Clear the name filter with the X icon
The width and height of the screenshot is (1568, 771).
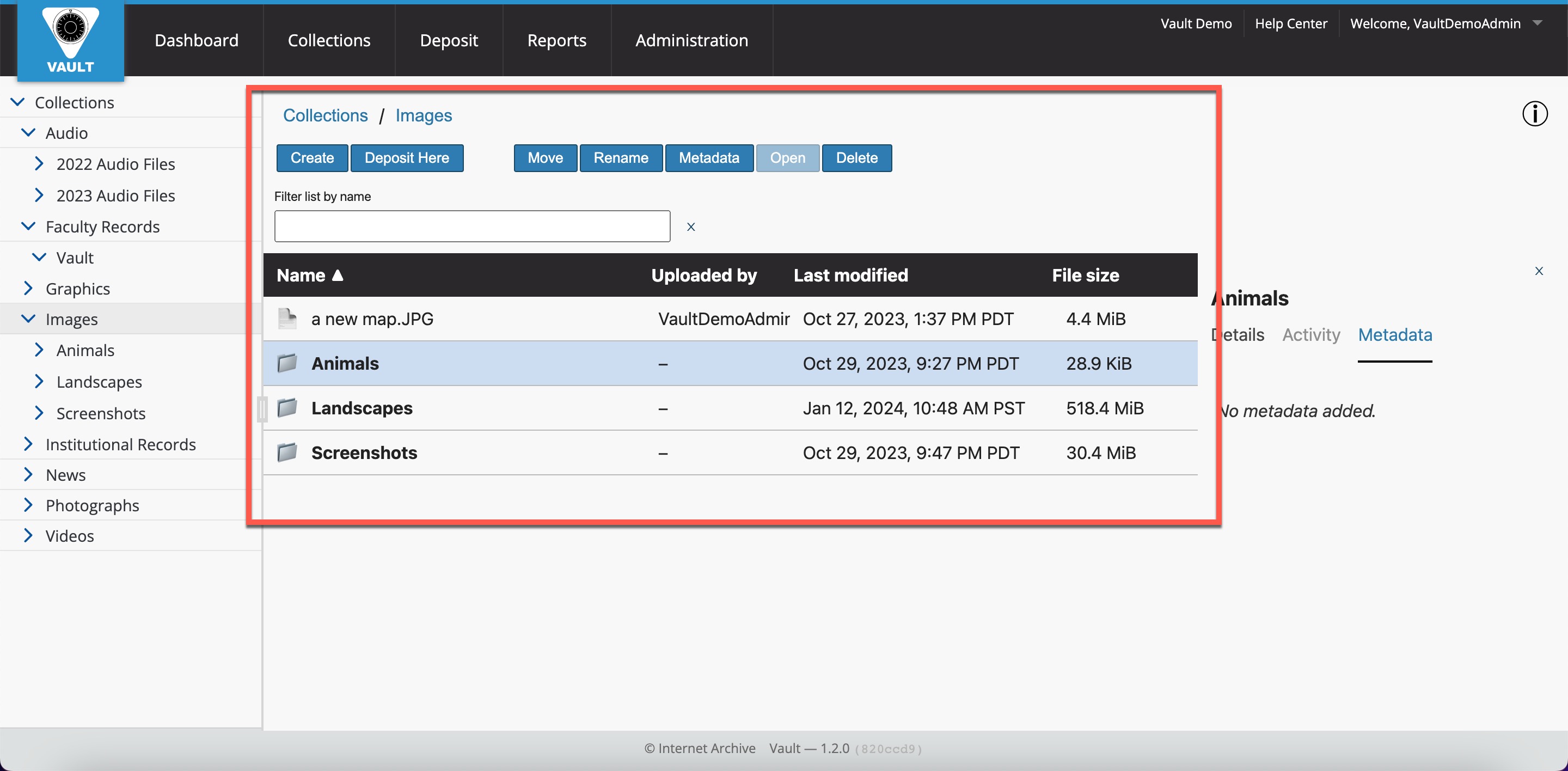tap(691, 227)
